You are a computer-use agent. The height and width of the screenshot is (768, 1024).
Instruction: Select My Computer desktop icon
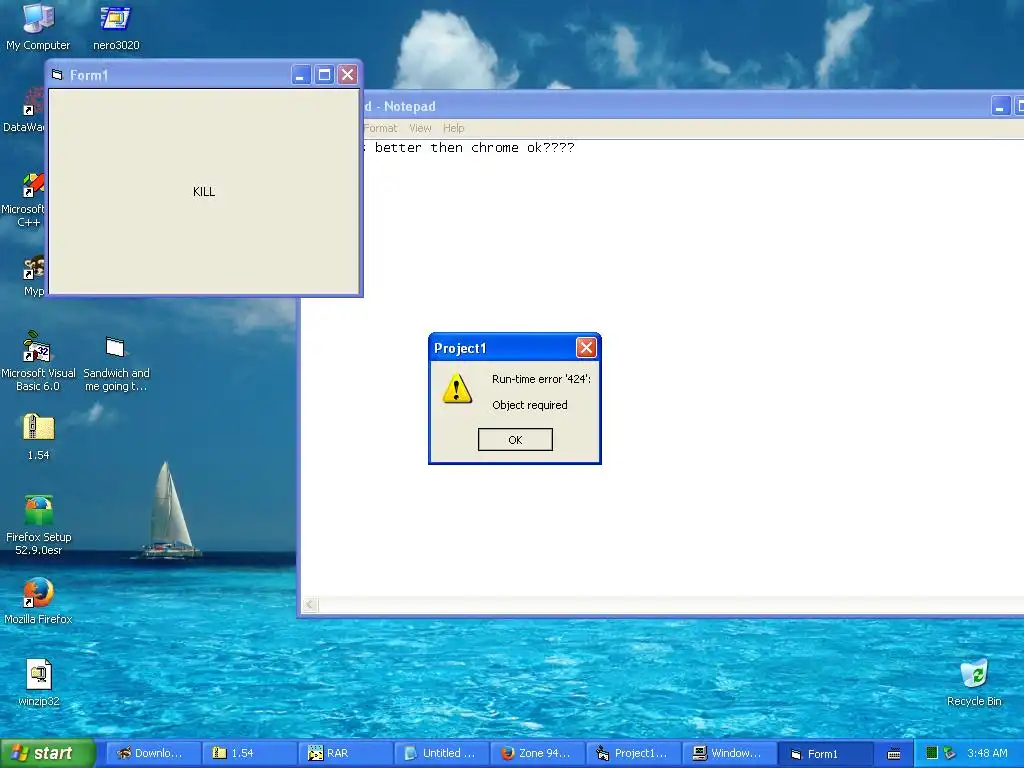point(38,27)
